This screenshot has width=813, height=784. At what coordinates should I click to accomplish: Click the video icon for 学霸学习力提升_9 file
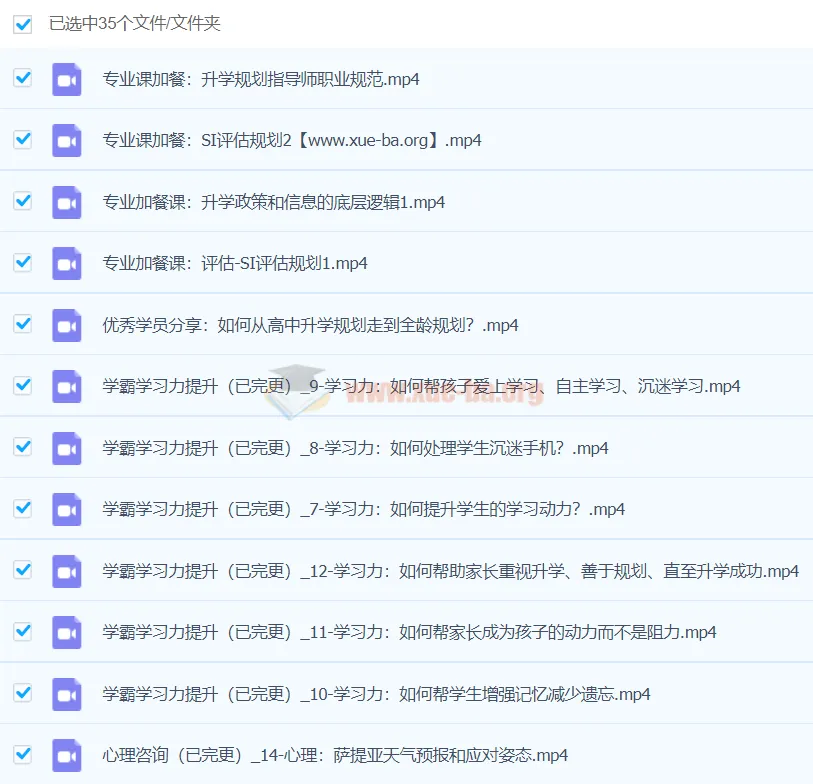[x=67, y=386]
